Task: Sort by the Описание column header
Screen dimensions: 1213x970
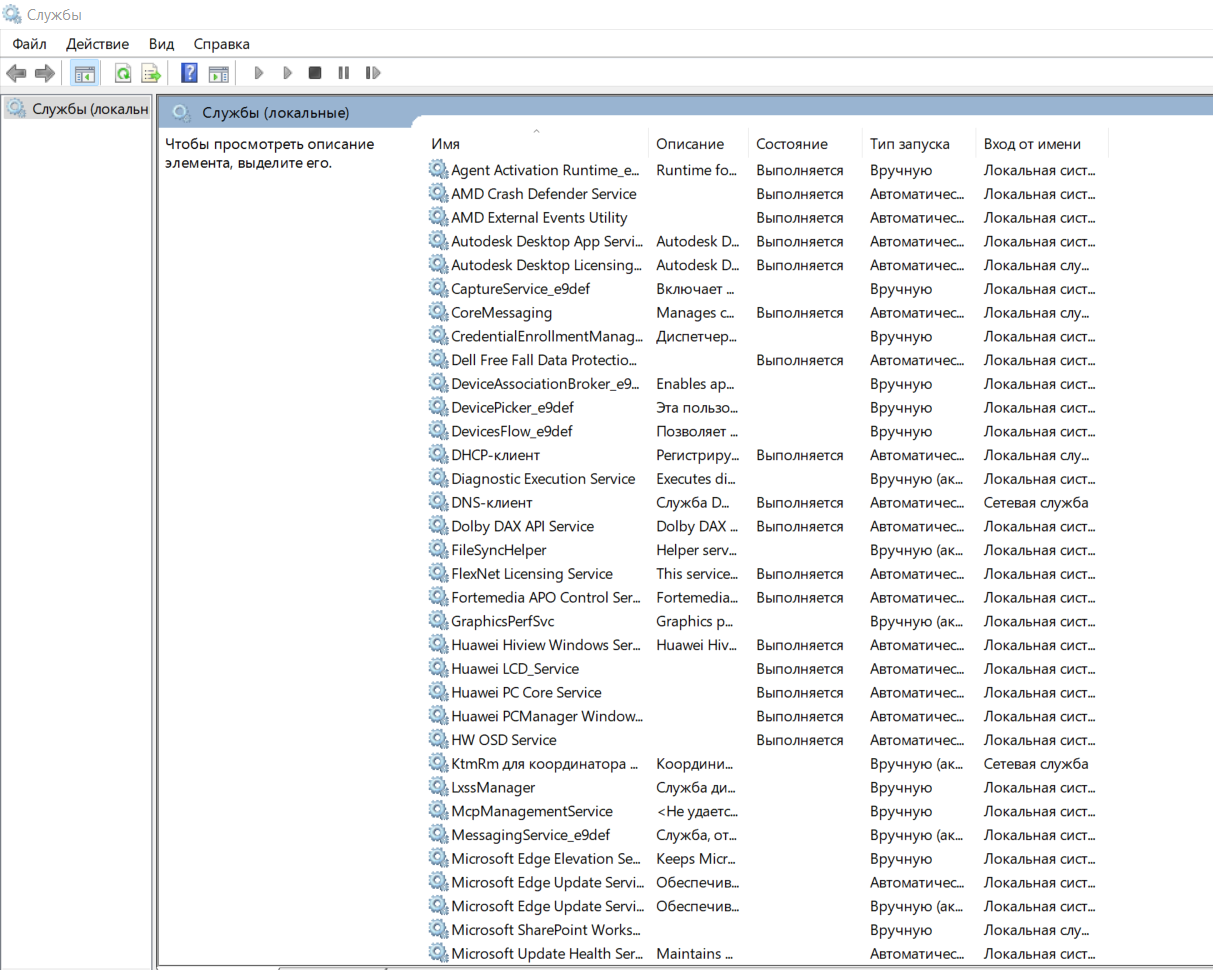Action: coord(699,144)
